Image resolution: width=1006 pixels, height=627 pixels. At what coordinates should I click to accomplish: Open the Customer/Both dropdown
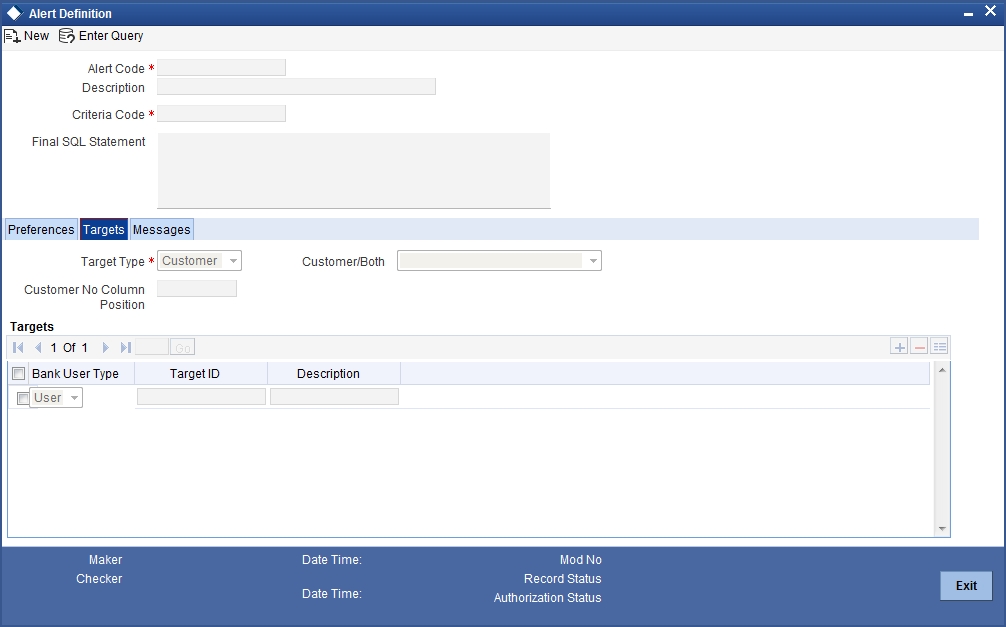[499, 261]
